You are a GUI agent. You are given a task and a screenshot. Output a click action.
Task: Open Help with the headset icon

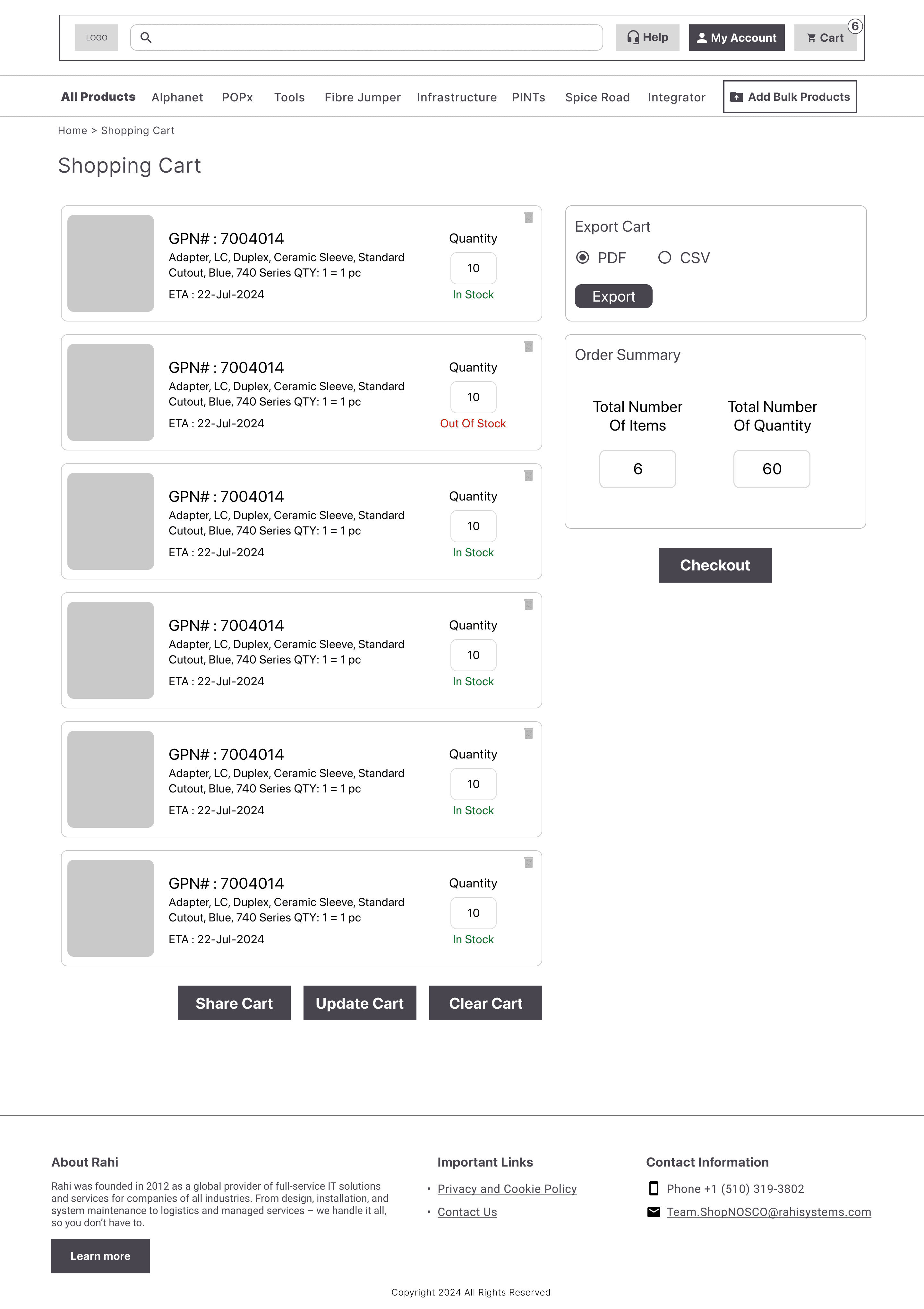(647, 38)
